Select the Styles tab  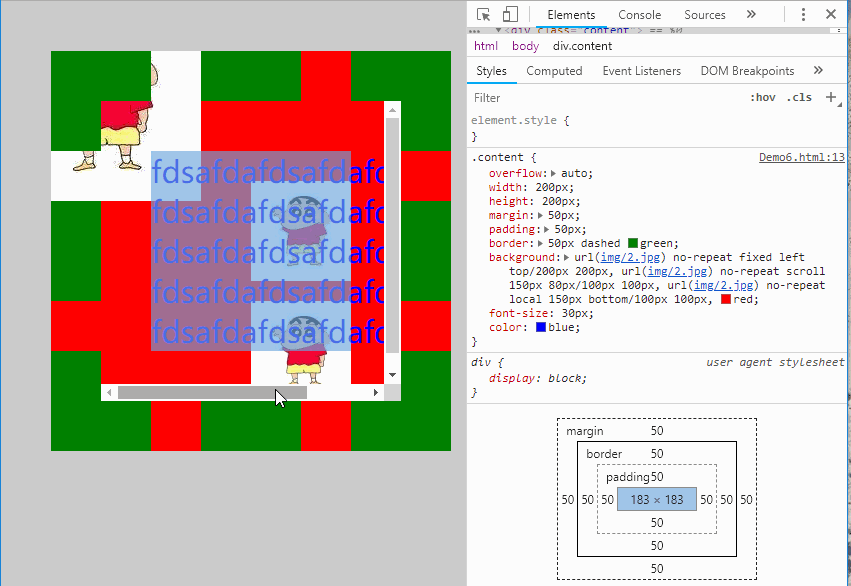[491, 71]
